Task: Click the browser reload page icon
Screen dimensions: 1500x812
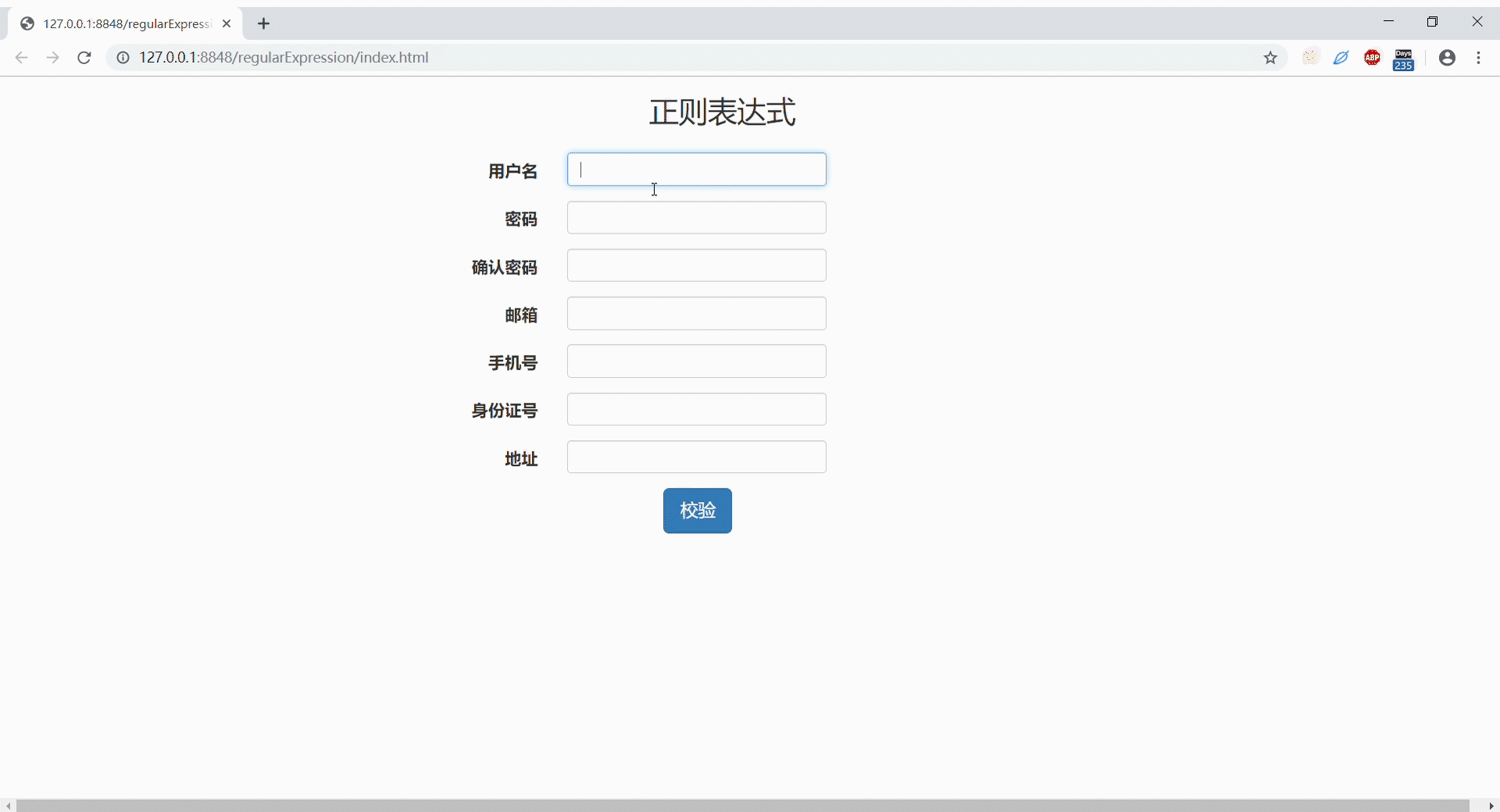Action: pos(84,58)
